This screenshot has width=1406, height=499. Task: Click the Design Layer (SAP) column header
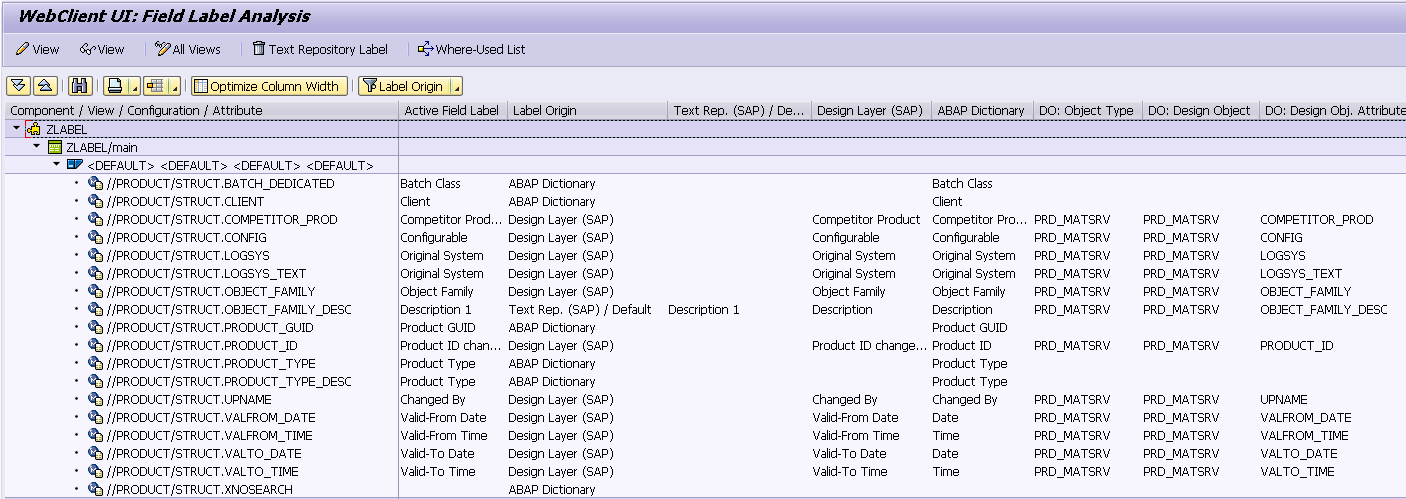(x=870, y=110)
